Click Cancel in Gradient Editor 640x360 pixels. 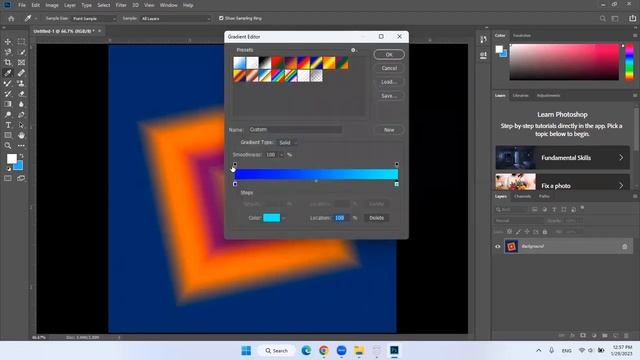click(389, 68)
